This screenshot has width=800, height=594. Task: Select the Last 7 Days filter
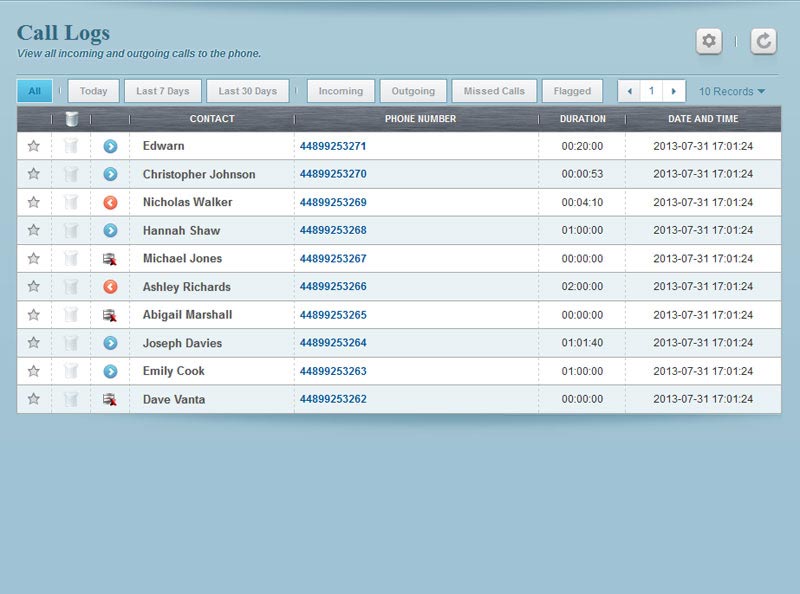[x=163, y=91]
